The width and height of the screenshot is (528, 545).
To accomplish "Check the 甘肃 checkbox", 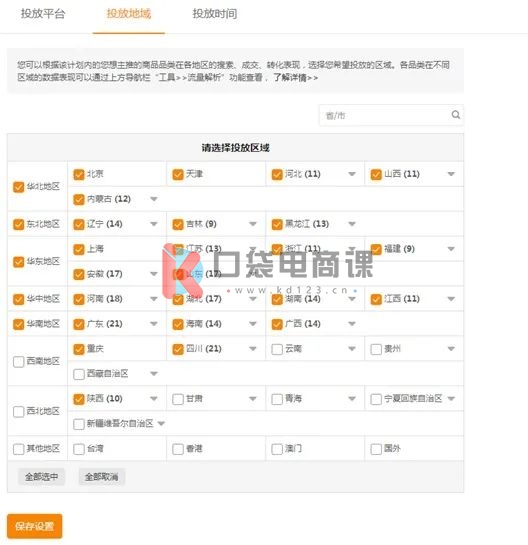I will [178, 399].
